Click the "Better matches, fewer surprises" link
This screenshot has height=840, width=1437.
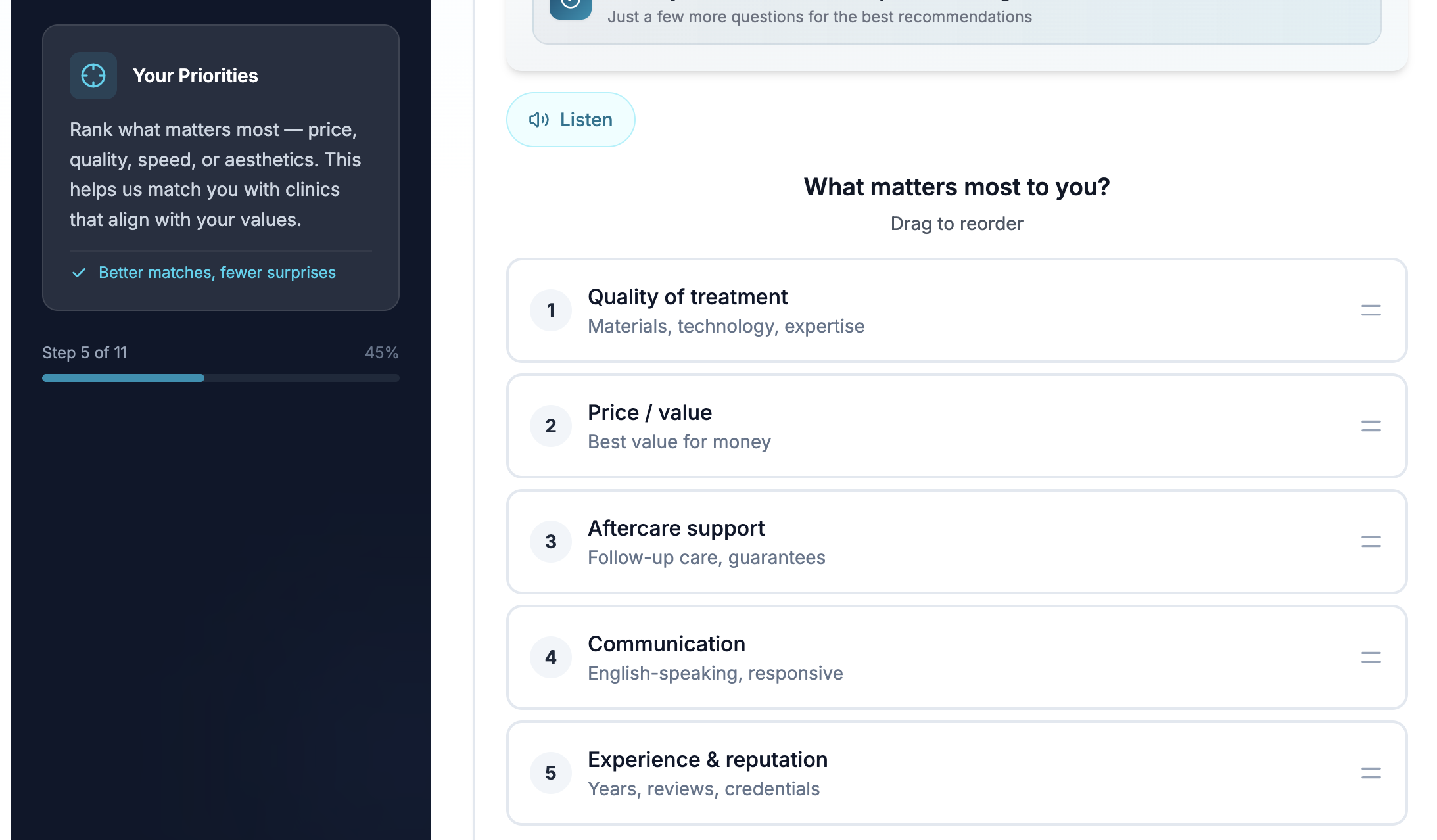217,272
